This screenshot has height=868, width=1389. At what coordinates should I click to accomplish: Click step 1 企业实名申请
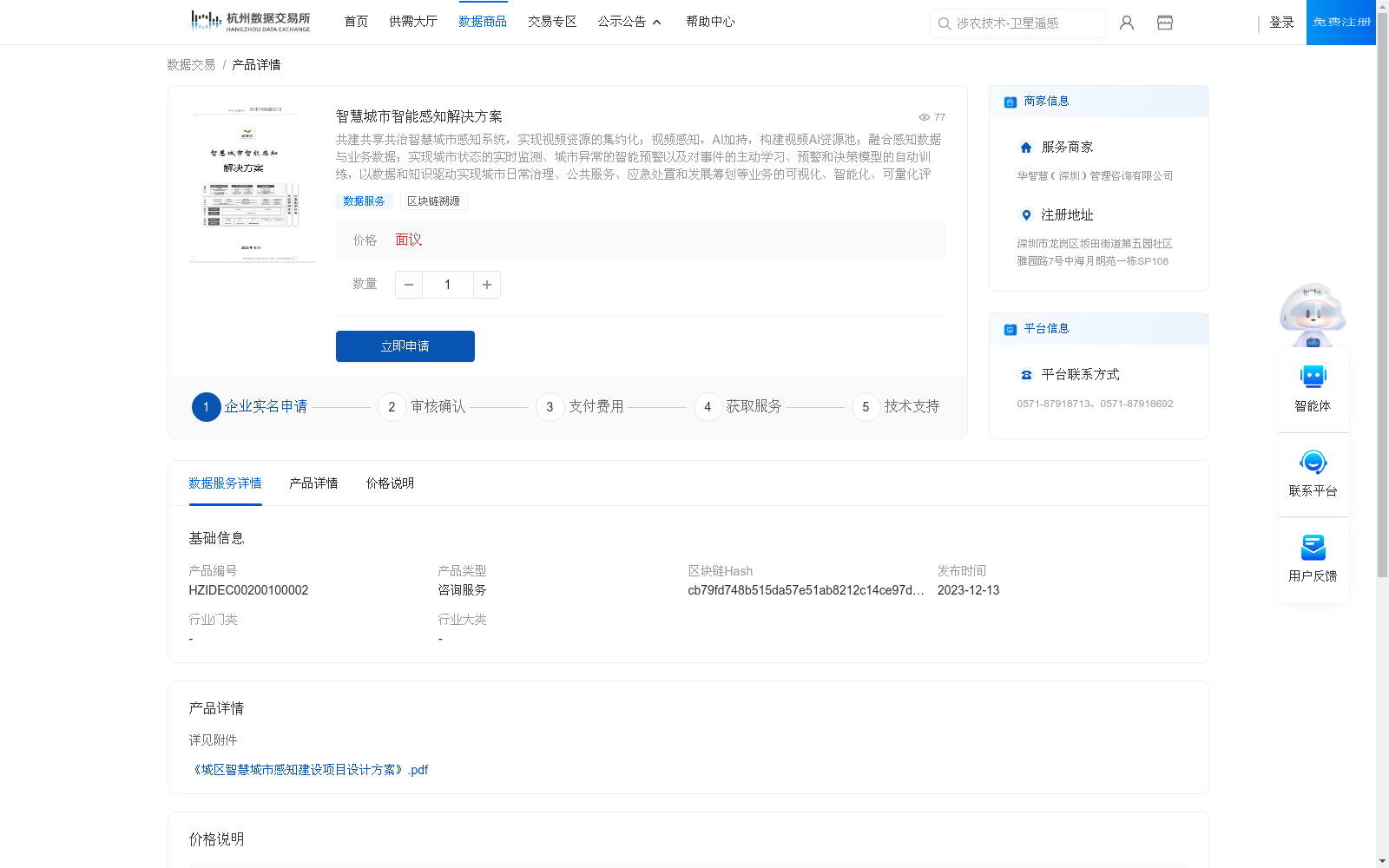[x=250, y=406]
